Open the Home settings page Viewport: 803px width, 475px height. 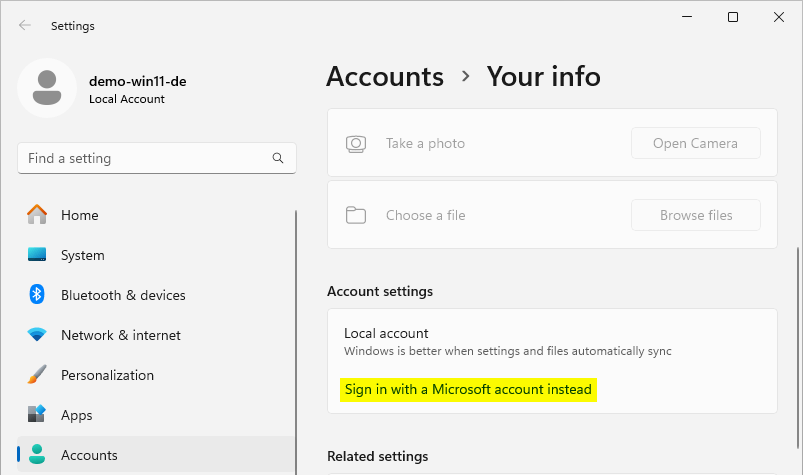tap(156, 215)
